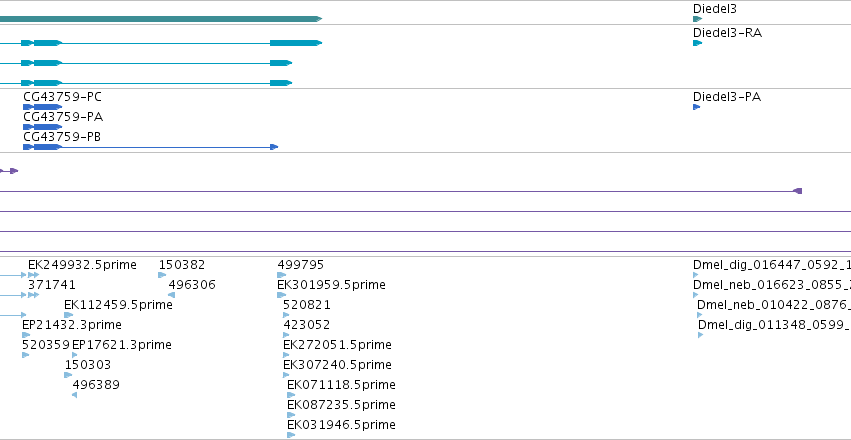Click the Dmel_dig_016447_0592 read label
851x440 pixels.
(772, 265)
